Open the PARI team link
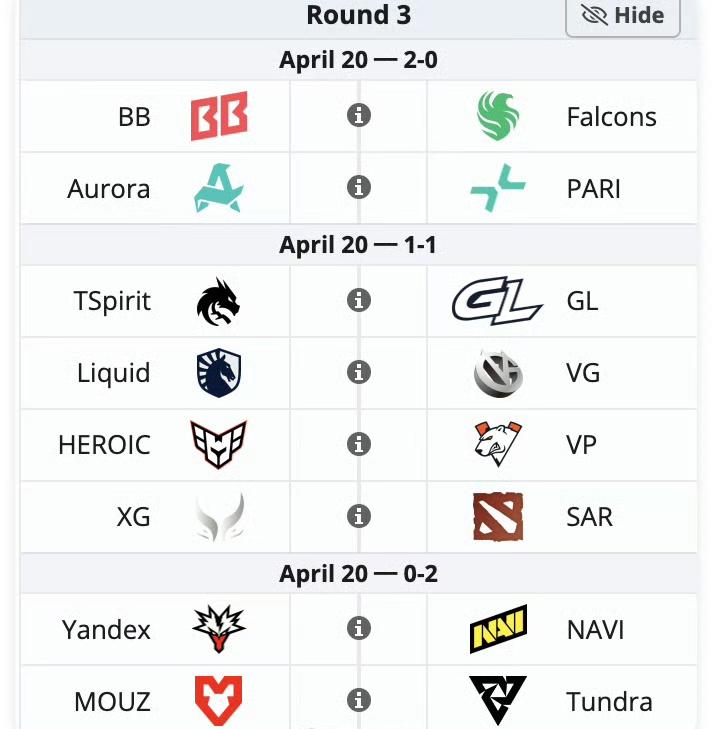The width and height of the screenshot is (712, 729). pos(593,188)
